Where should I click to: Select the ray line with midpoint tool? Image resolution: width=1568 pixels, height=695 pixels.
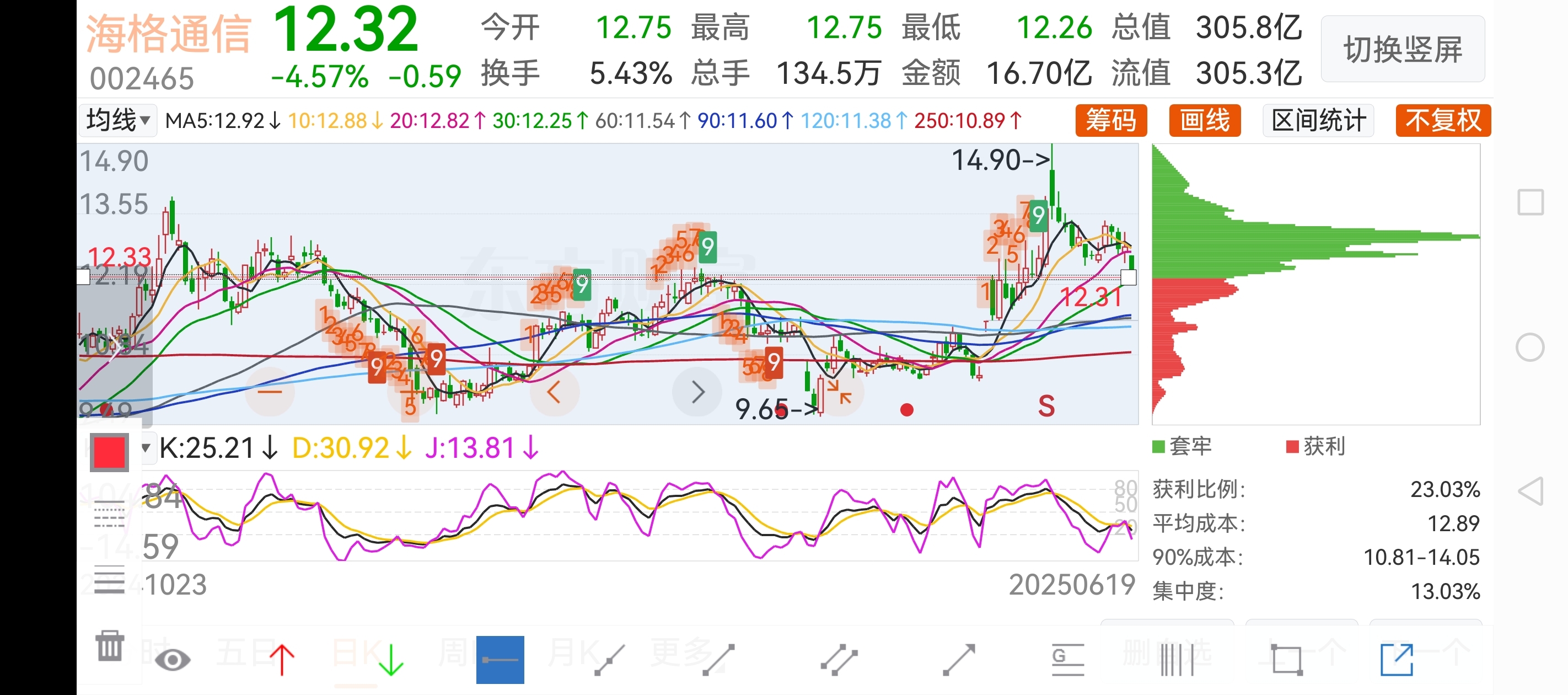coord(609,660)
